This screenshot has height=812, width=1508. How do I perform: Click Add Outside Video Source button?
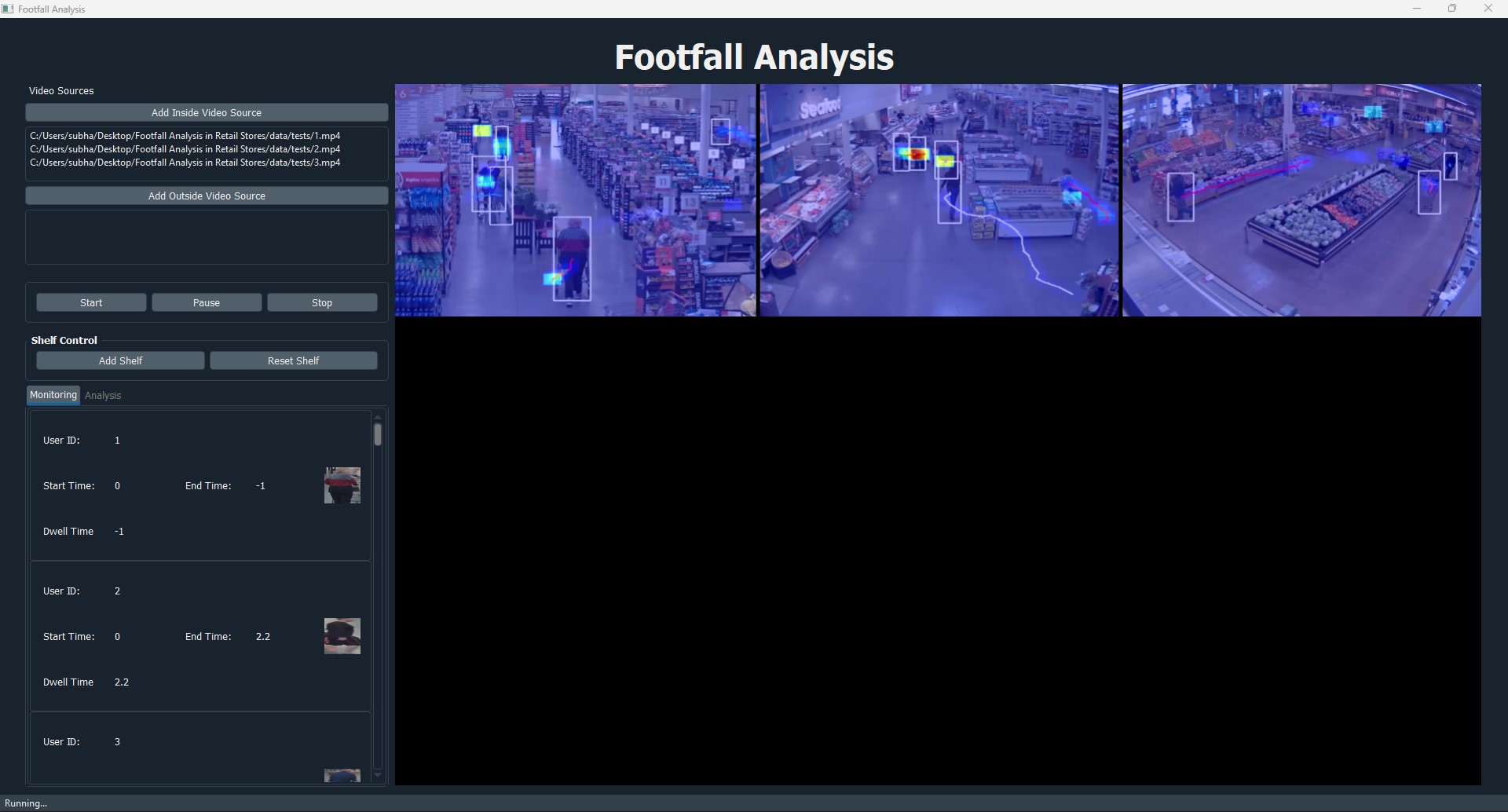[x=207, y=196]
